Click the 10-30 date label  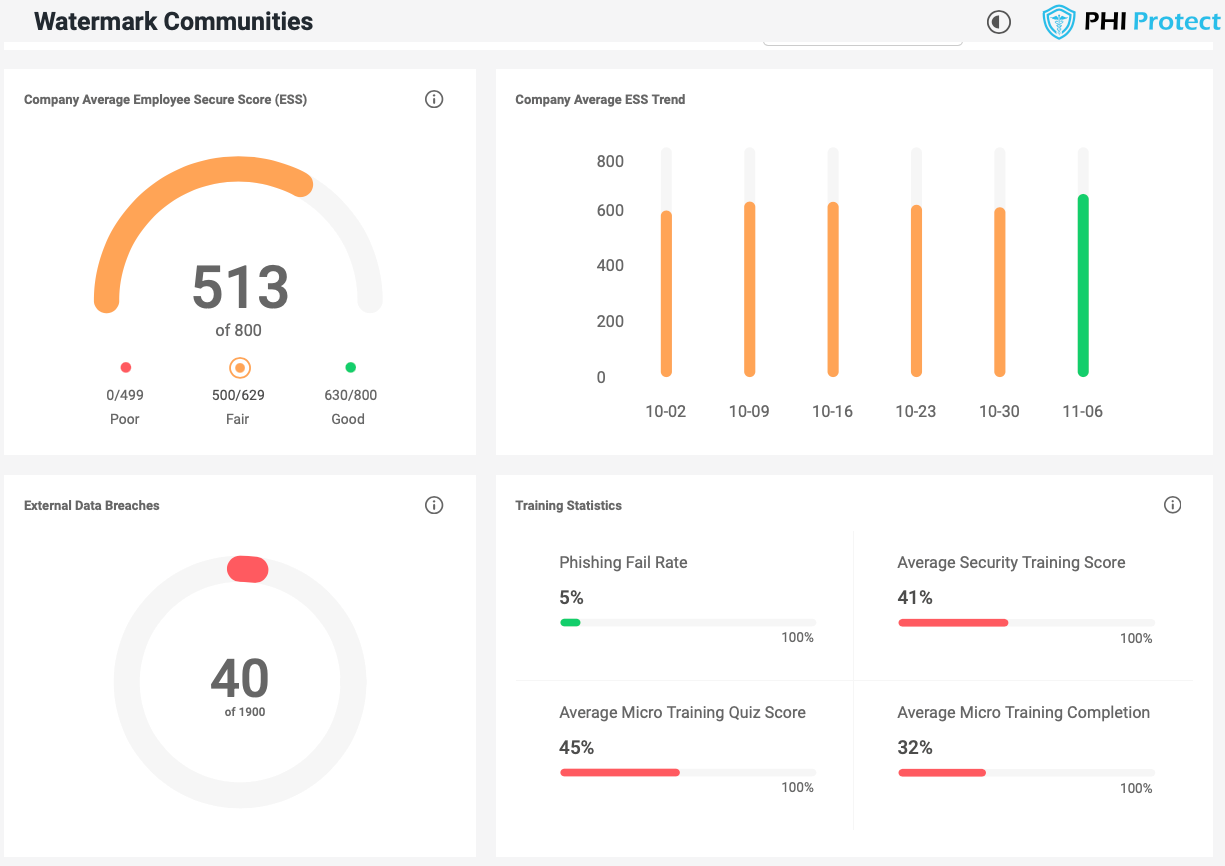[x=999, y=411]
